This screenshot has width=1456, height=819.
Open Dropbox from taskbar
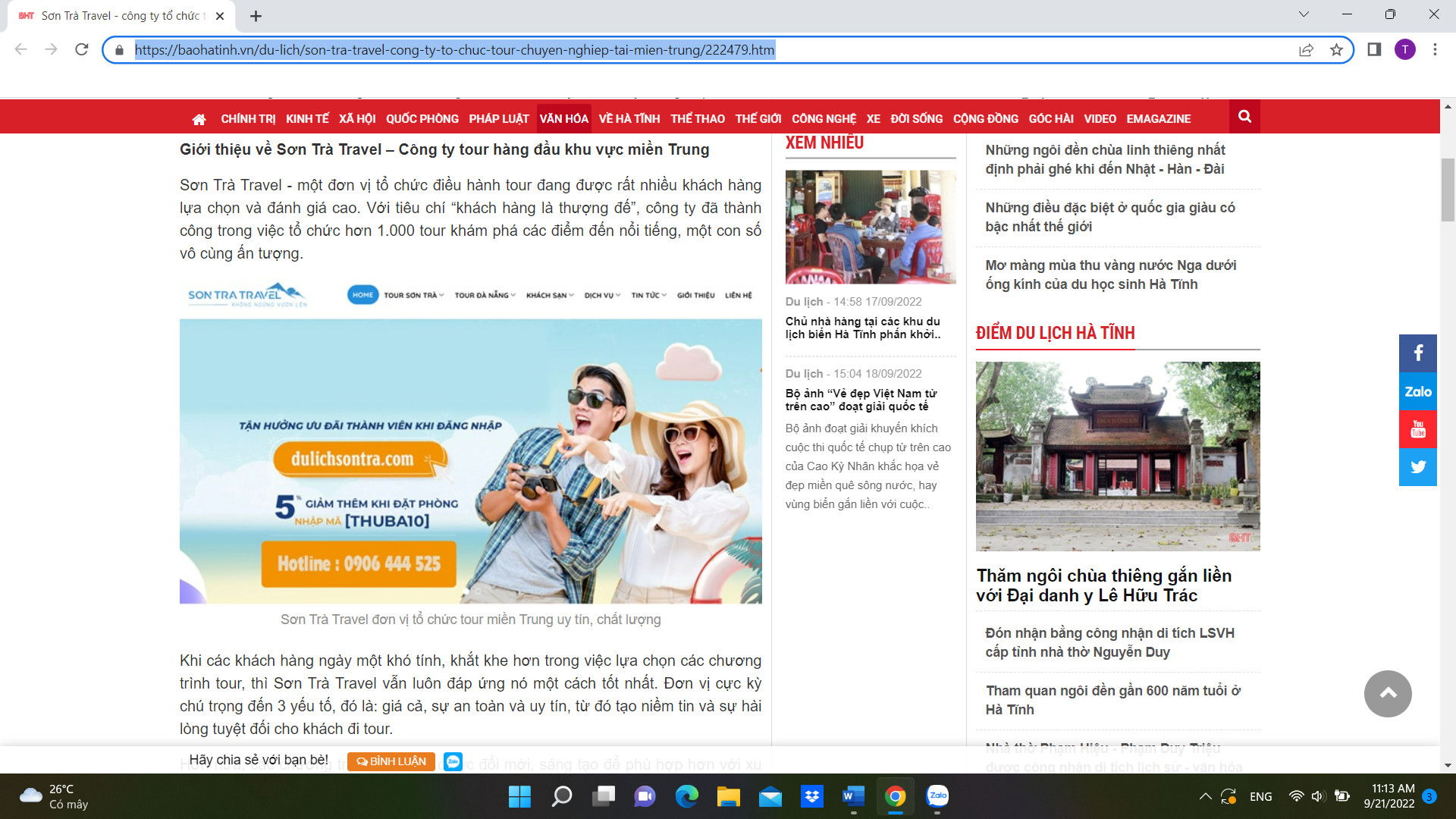click(x=811, y=796)
